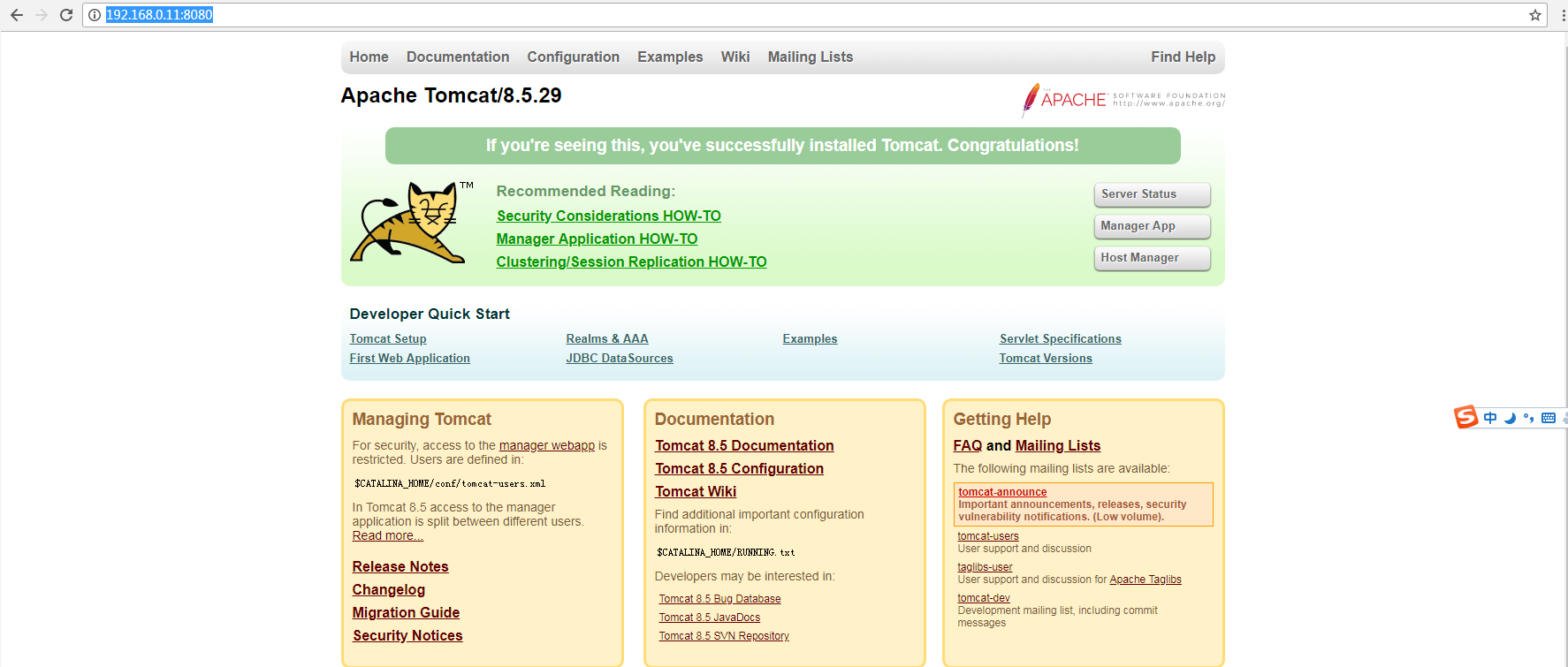Screen dimensions: 1568x667
Task: Open the FAQ link in Getting Help
Action: tap(968, 446)
